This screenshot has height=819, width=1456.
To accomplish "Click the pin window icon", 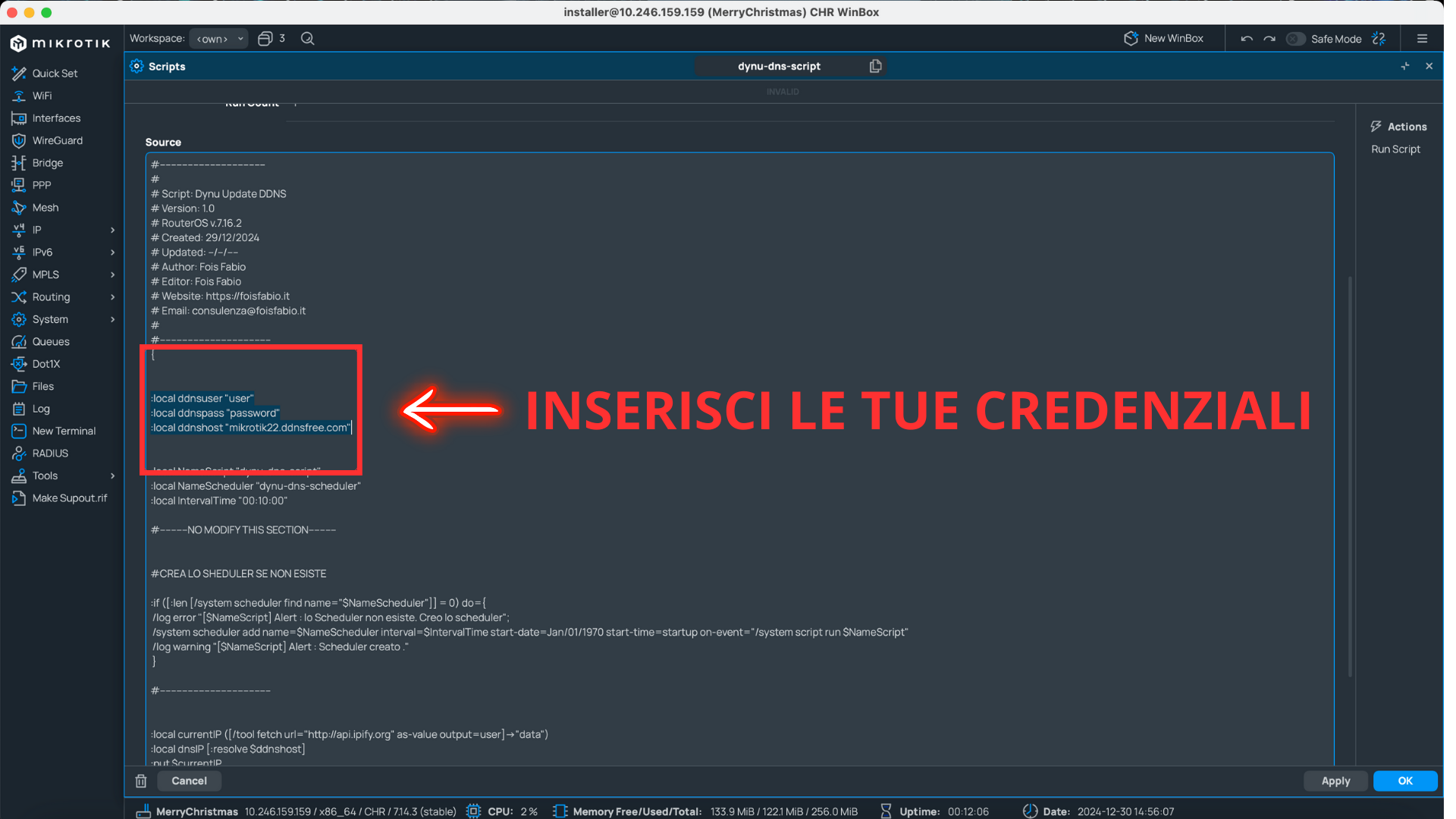I will 1404,66.
